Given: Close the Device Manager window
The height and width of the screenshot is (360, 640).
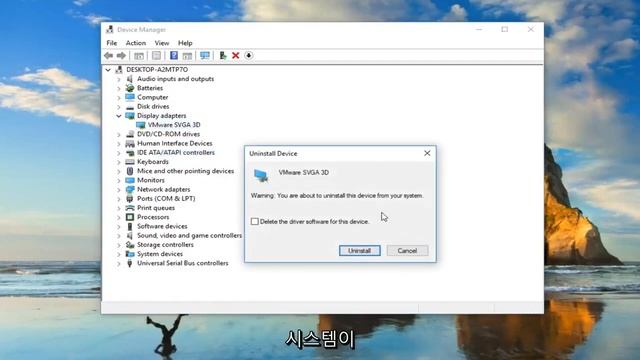Looking at the screenshot, I should (531, 29).
